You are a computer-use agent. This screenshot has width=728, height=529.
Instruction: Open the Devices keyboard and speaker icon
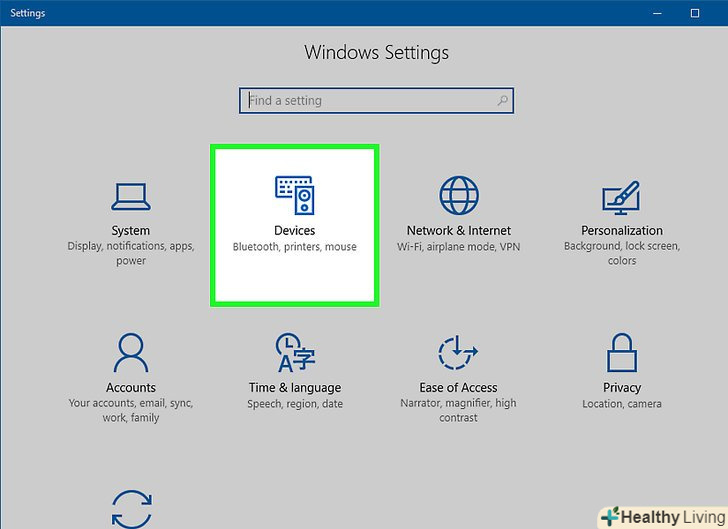click(x=294, y=195)
